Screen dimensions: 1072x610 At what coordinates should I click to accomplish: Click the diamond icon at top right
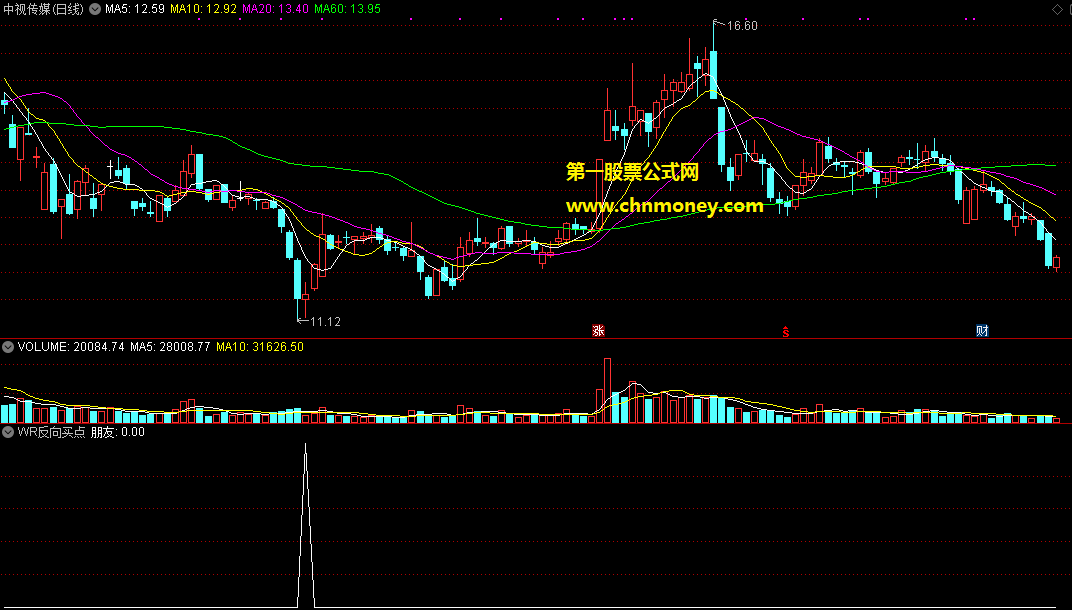point(1056,8)
